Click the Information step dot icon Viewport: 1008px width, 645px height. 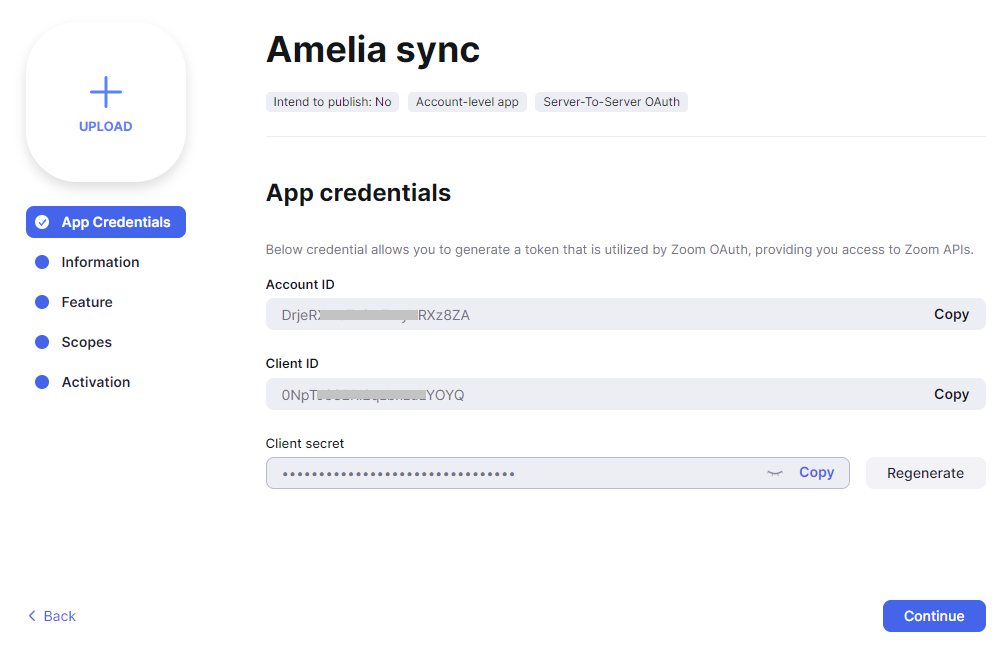pos(42,262)
